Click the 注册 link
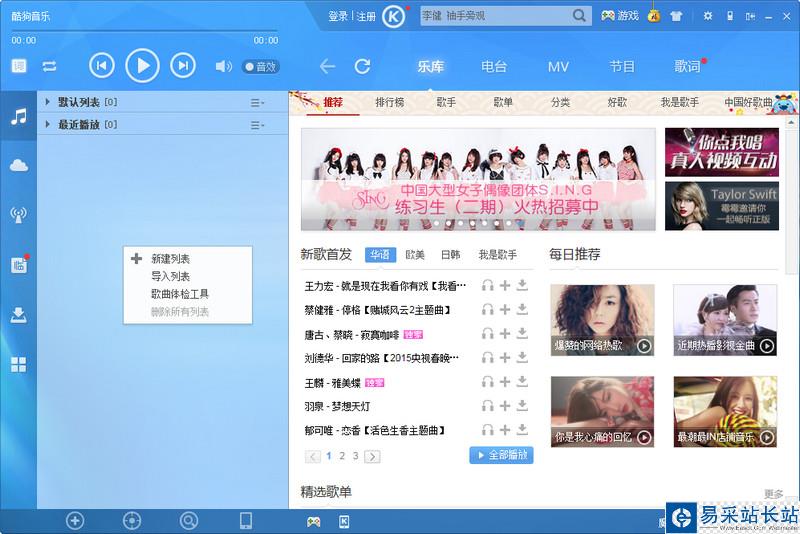 [x=366, y=16]
